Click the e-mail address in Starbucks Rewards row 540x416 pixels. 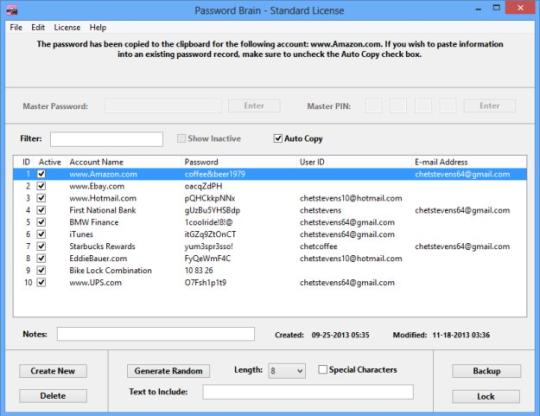tap(462, 246)
